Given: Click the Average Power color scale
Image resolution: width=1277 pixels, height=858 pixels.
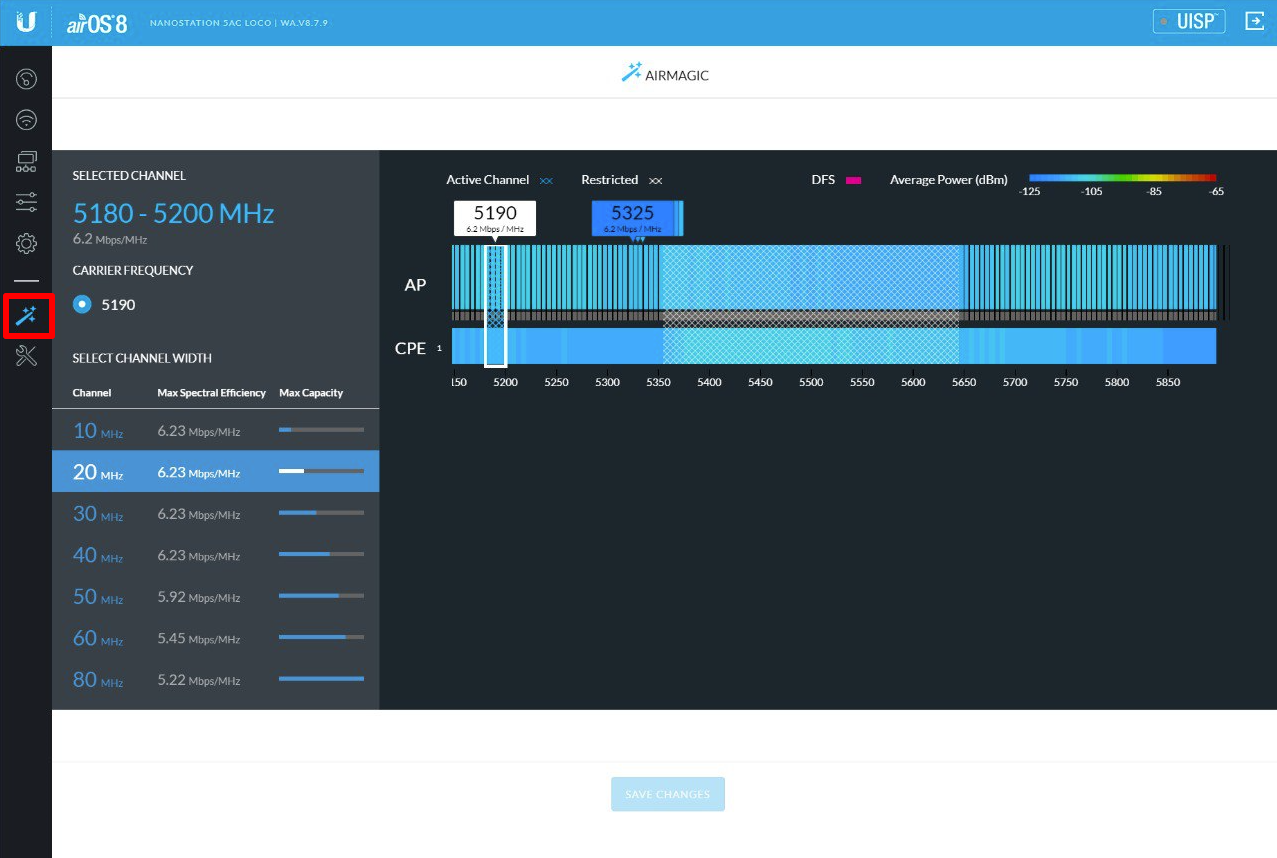Looking at the screenshot, I should click(1123, 177).
